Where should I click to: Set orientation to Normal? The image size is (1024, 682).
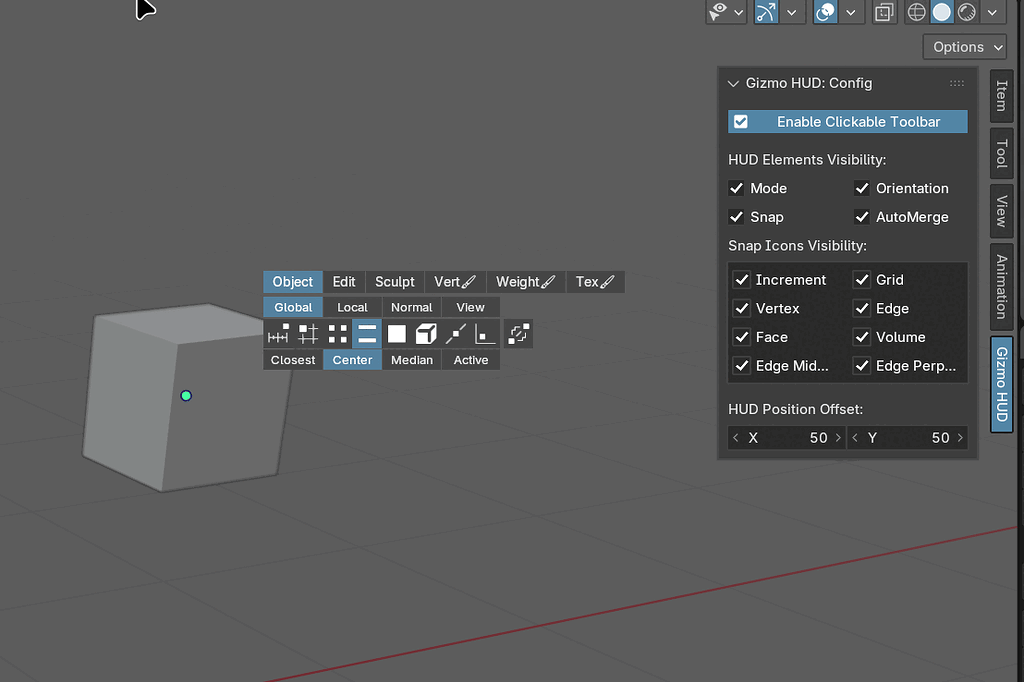click(x=411, y=307)
